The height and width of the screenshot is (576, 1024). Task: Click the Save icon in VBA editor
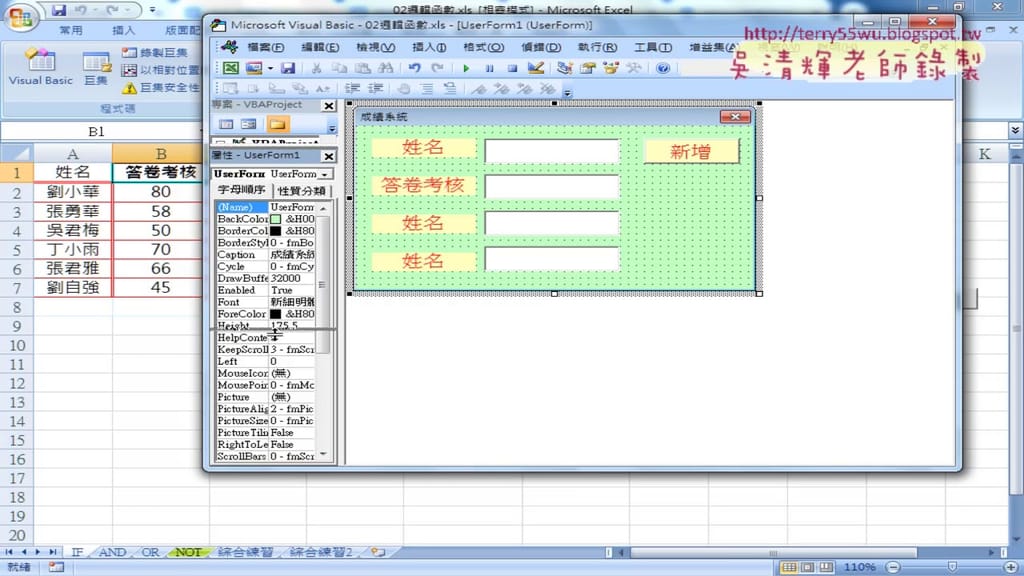290,68
